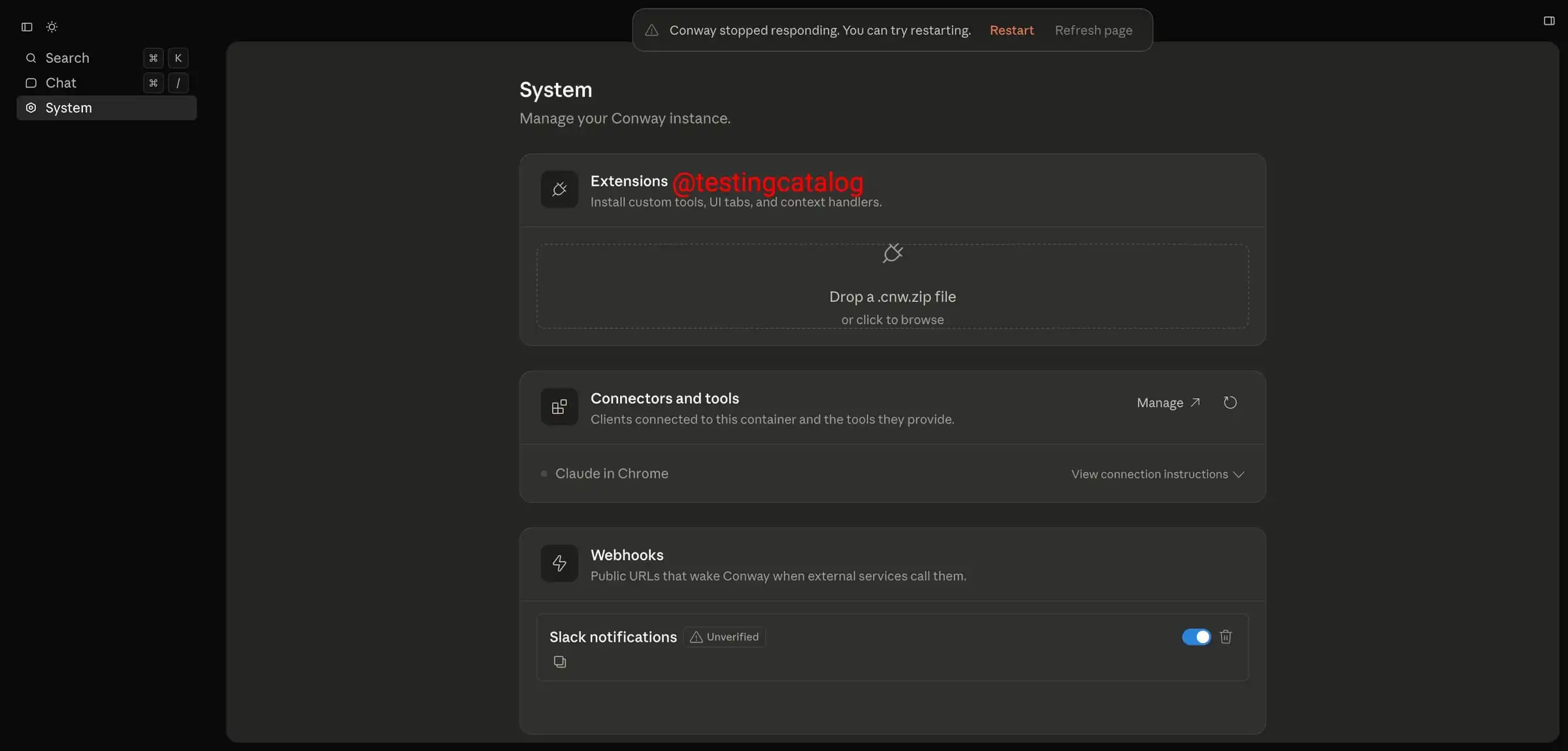Open the Search menu item
The image size is (1568, 751).
pyautogui.click(x=67, y=58)
